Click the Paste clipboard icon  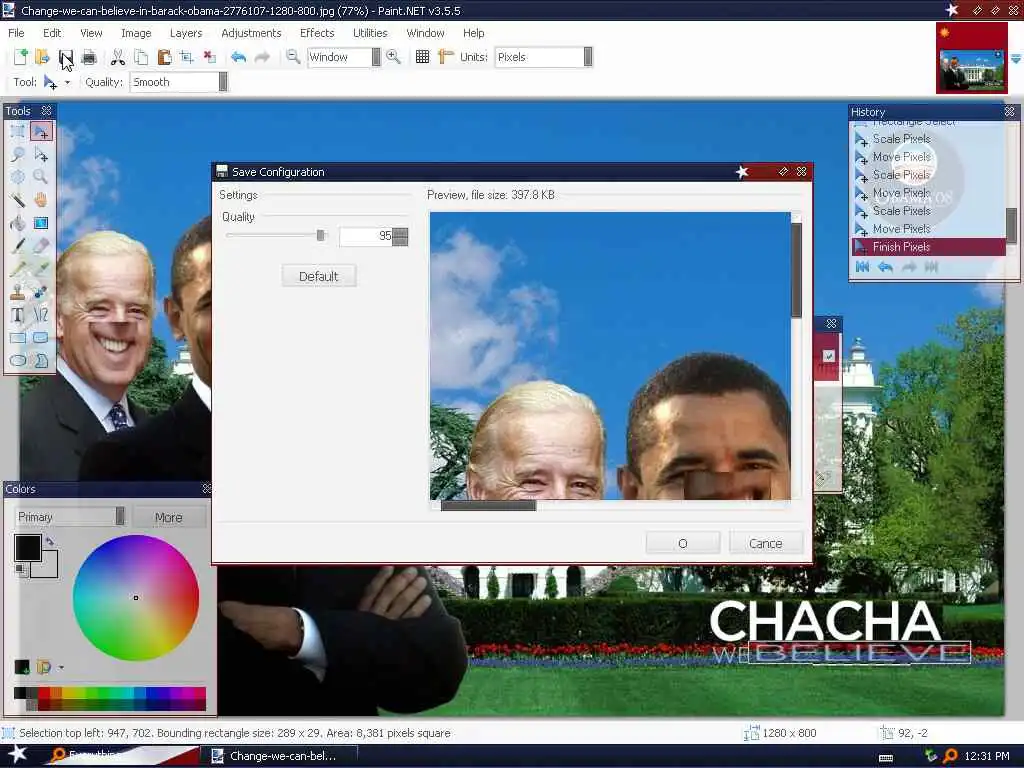(165, 57)
